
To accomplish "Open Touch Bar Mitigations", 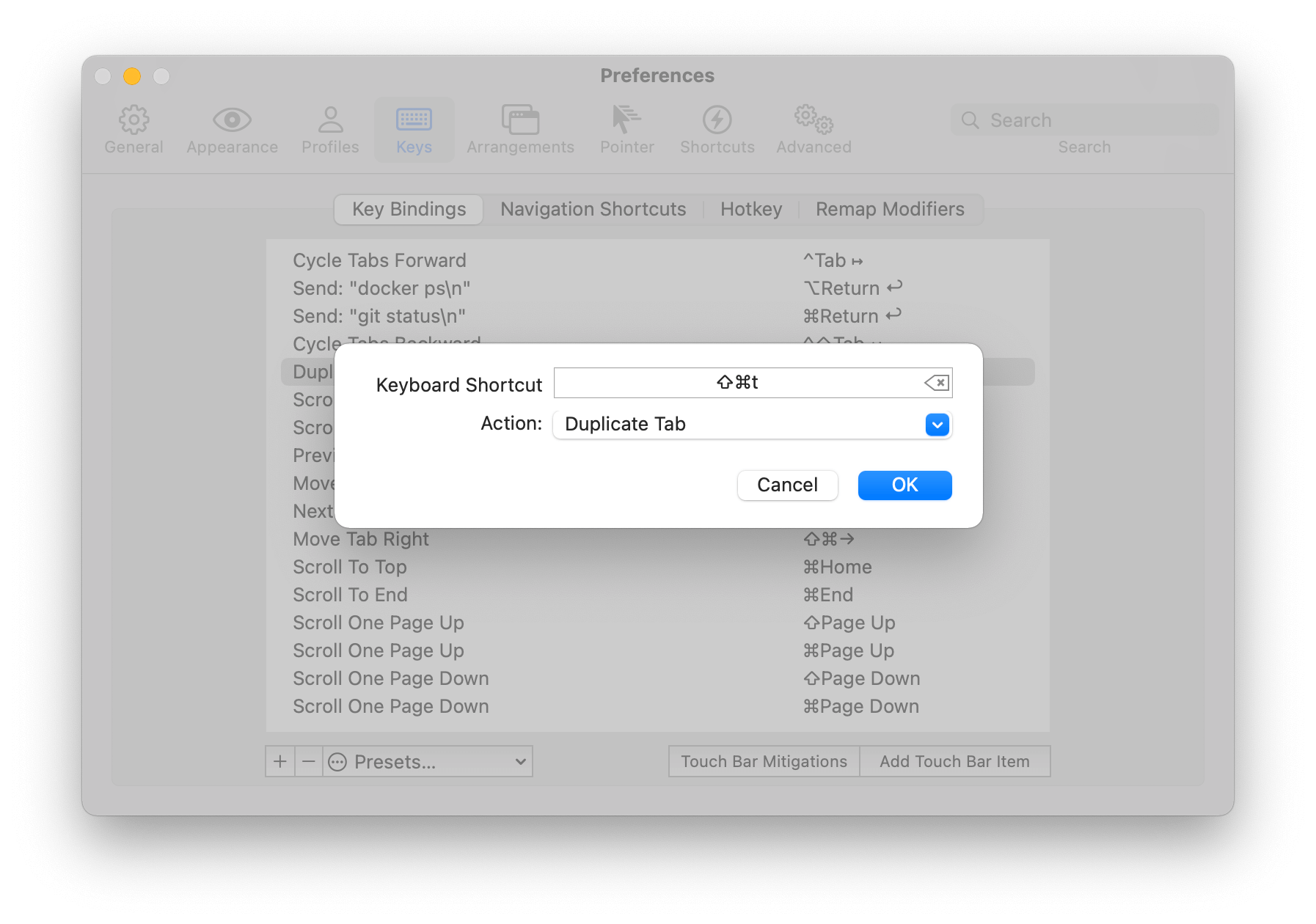I will point(763,761).
